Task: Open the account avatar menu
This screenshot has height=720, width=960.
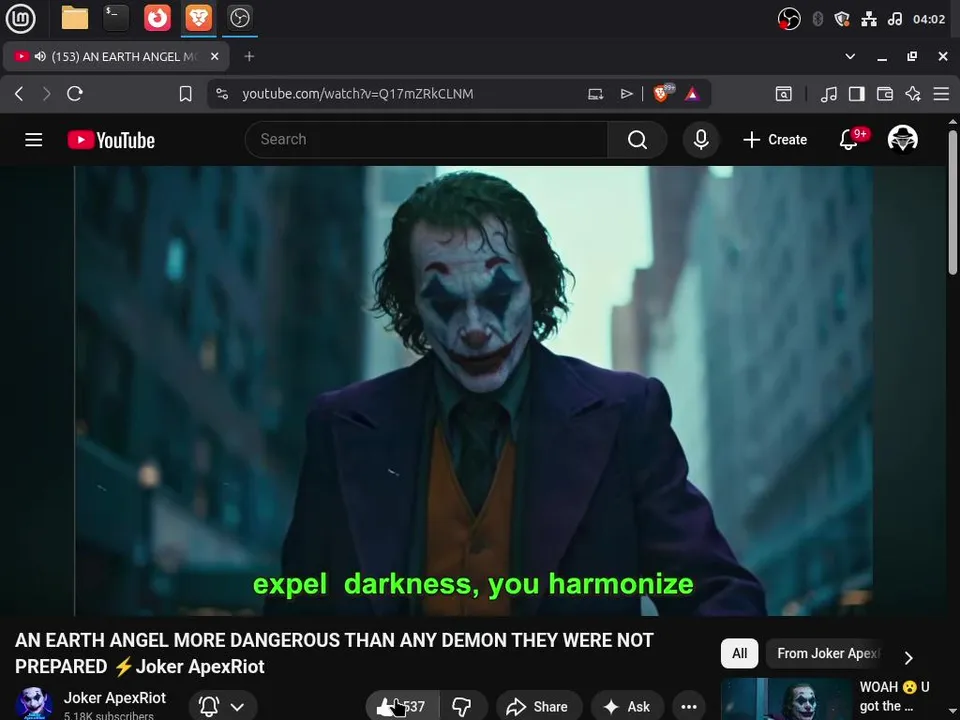Action: pyautogui.click(x=902, y=139)
